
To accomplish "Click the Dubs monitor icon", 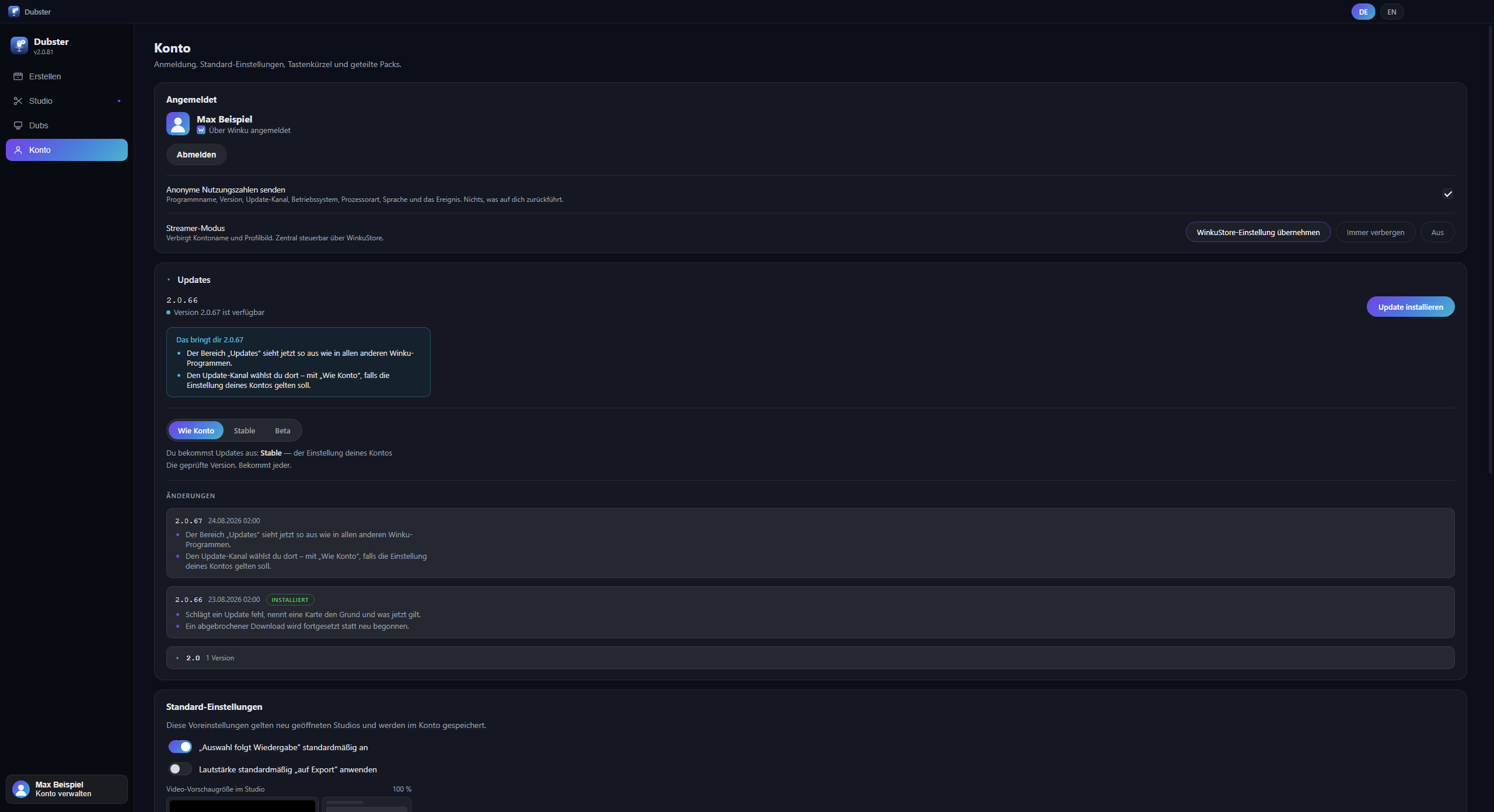I will [18, 125].
